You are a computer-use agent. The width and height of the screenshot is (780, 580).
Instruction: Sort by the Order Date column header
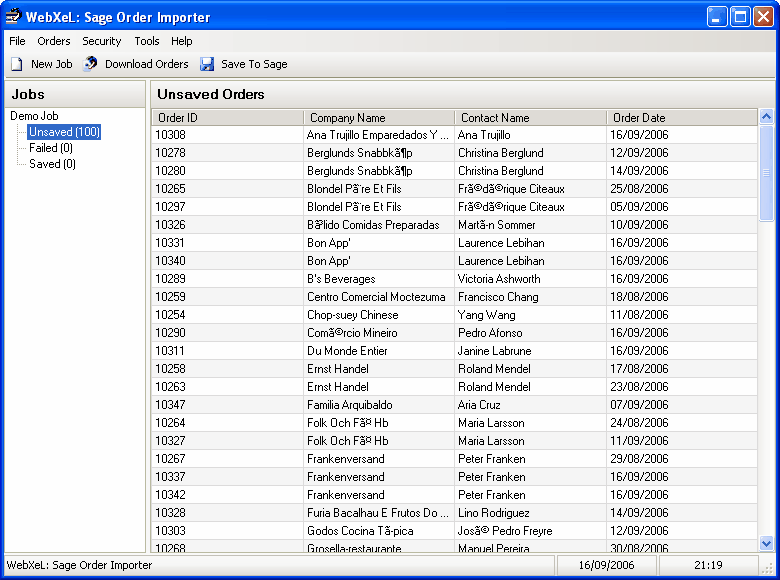click(682, 118)
